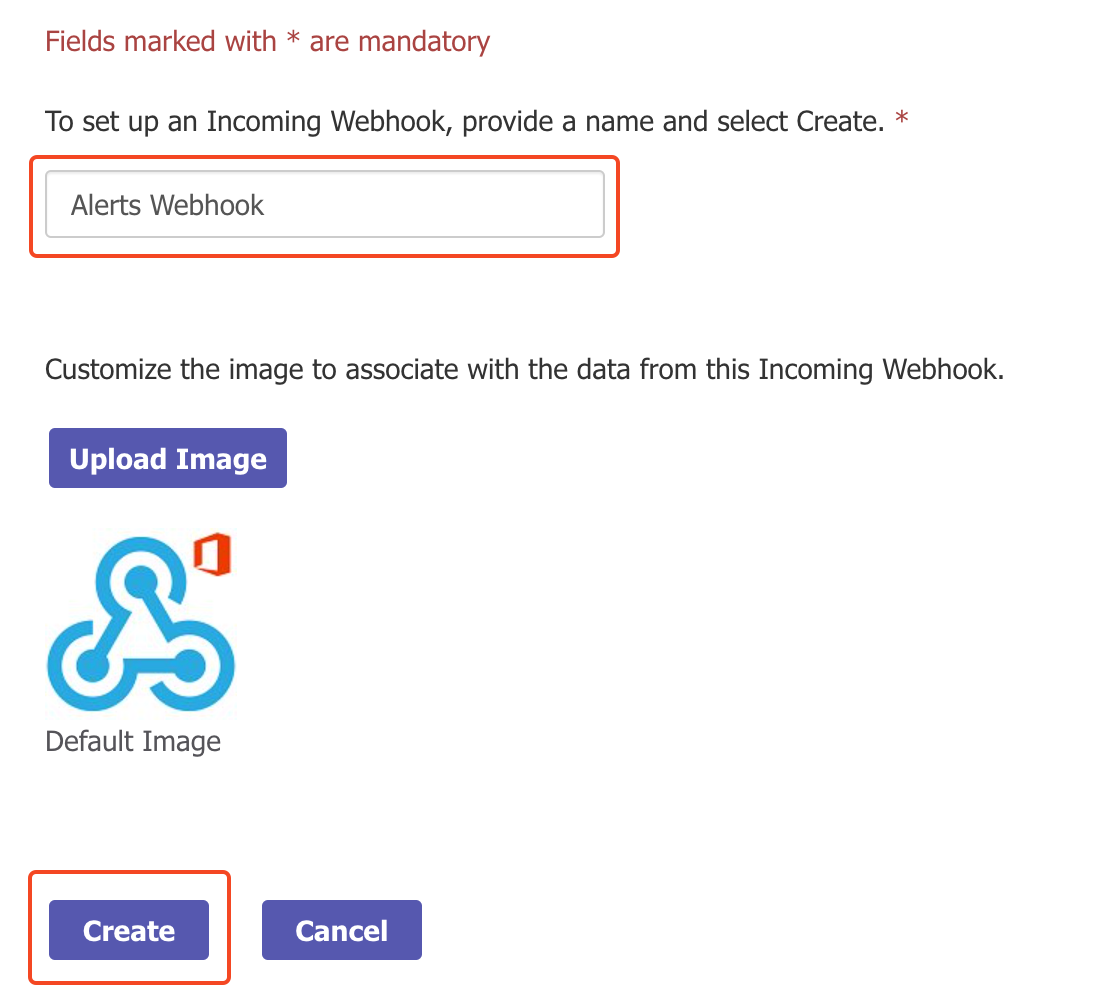Viewport: 1114px width, 1004px height.
Task: Select the Default Image caption label
Action: pyautogui.click(x=133, y=741)
